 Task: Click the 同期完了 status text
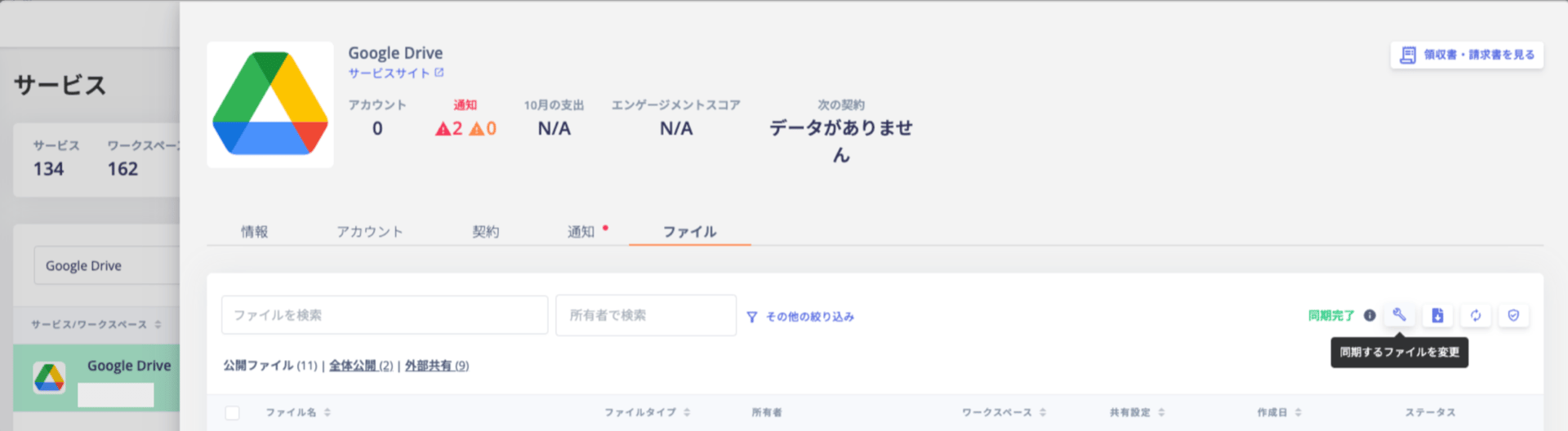point(1331,316)
